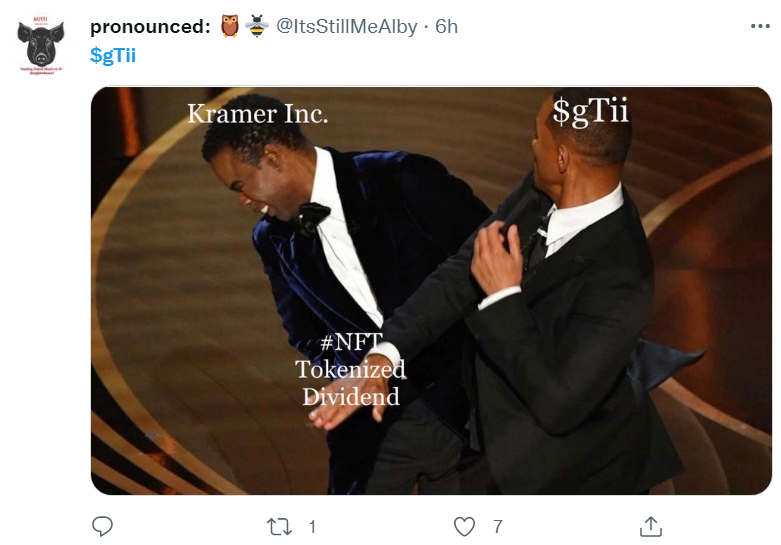Expand the three-dot more options menu
Viewport: 781px width, 545px height.
(760, 26)
